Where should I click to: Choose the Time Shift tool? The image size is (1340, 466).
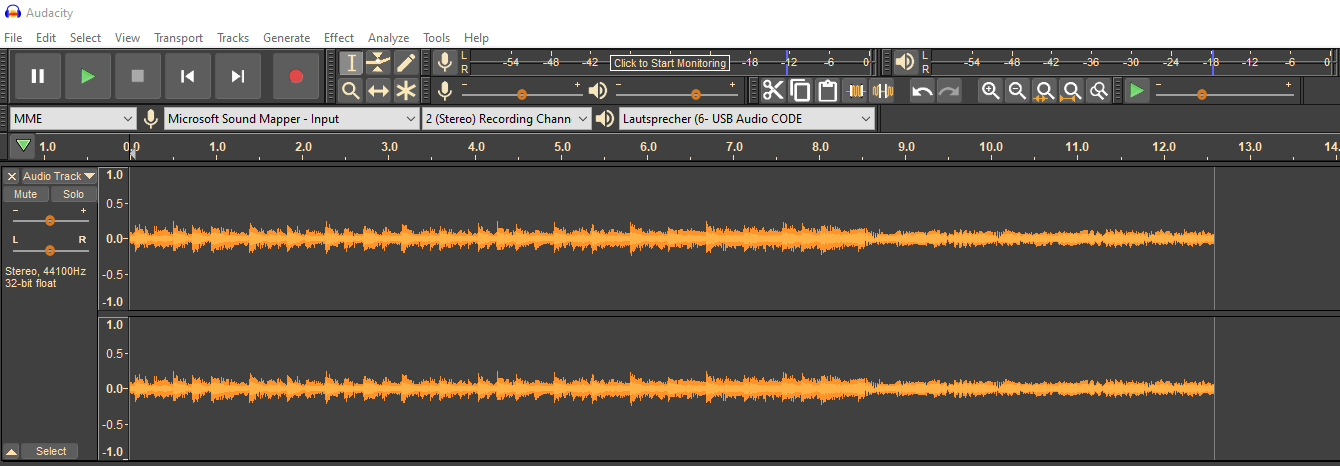coord(378,91)
